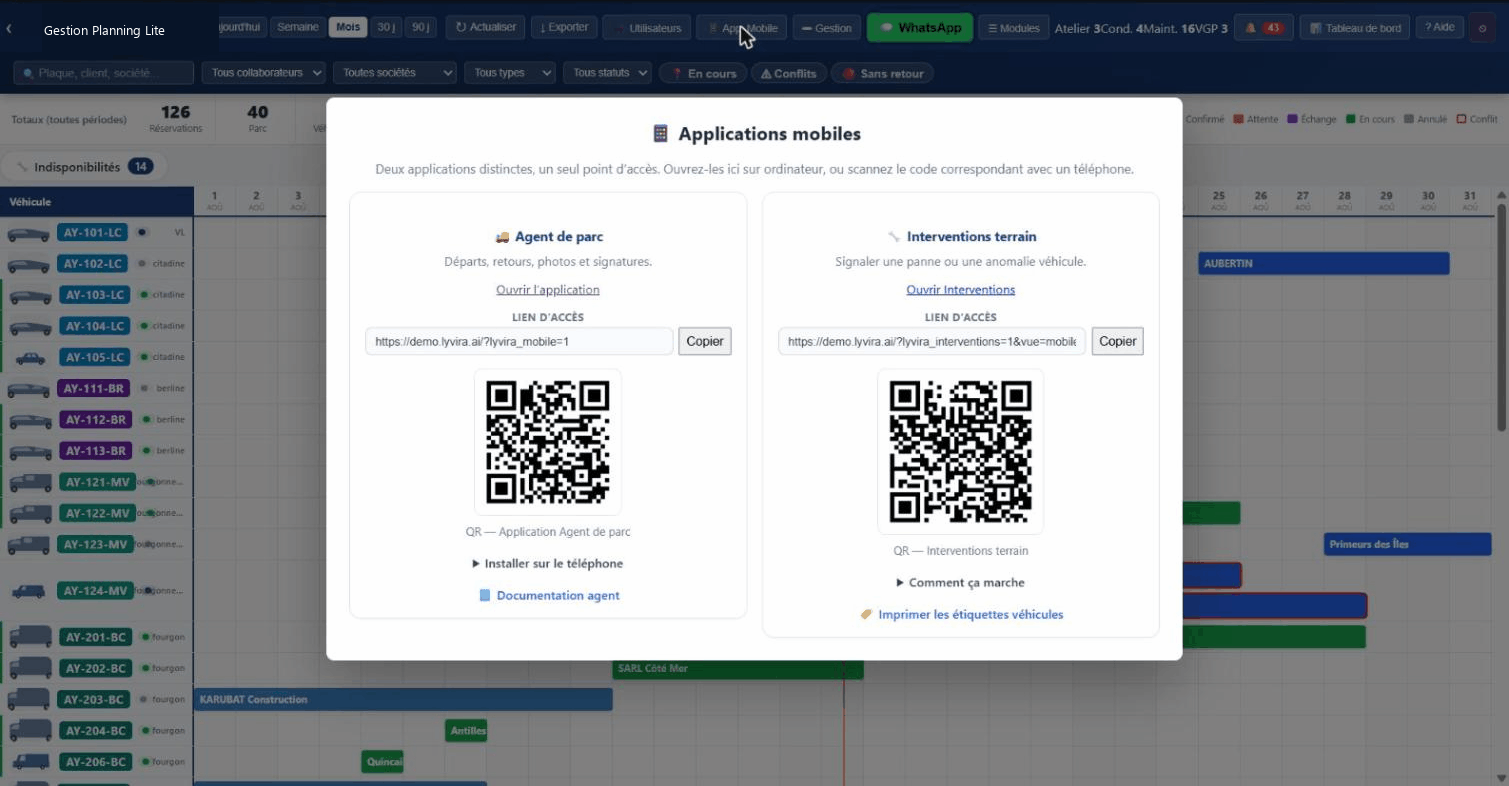Open the Modules menu

pyautogui.click(x=1013, y=28)
